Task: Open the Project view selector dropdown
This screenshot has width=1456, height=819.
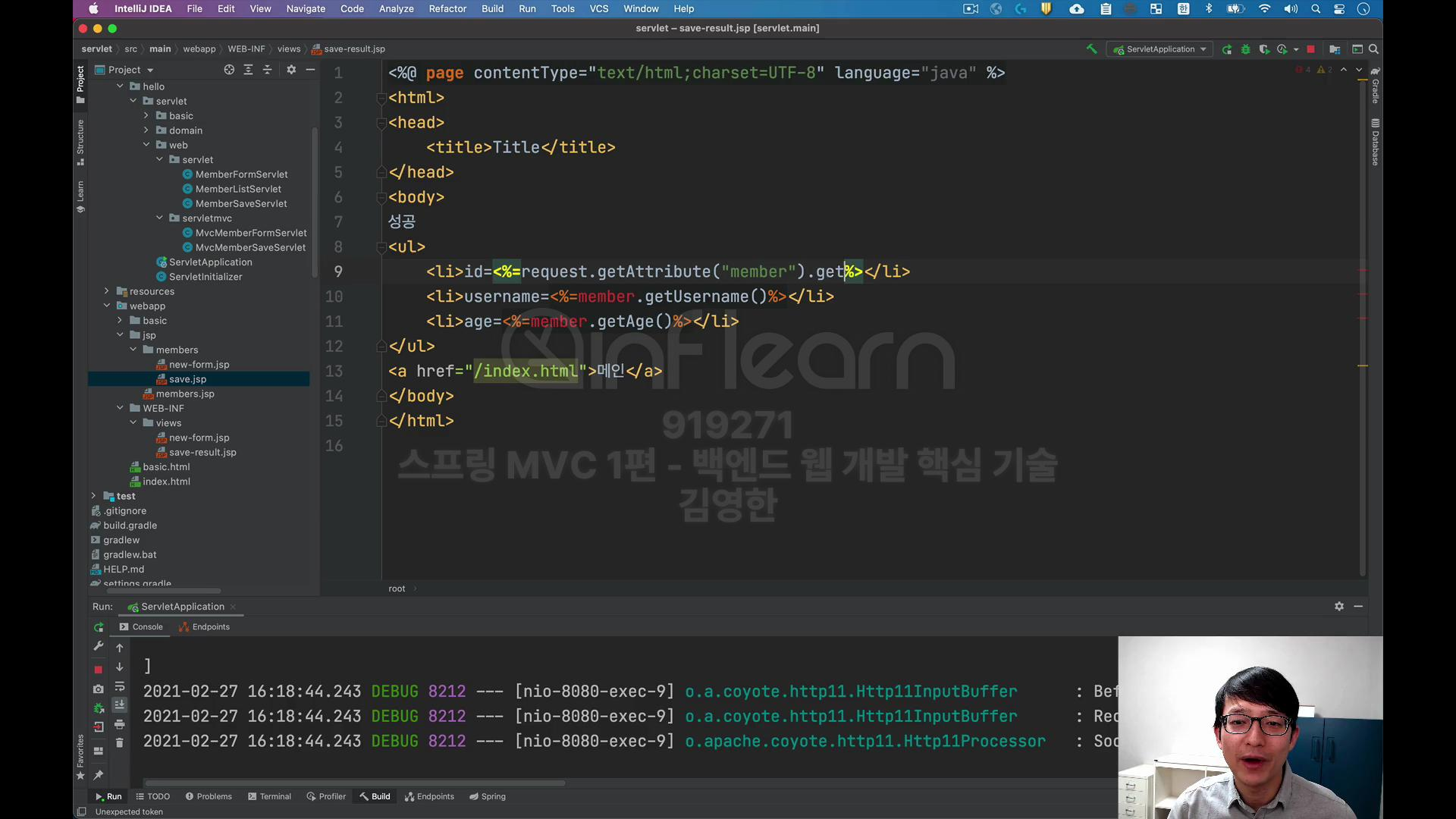Action: 124,70
